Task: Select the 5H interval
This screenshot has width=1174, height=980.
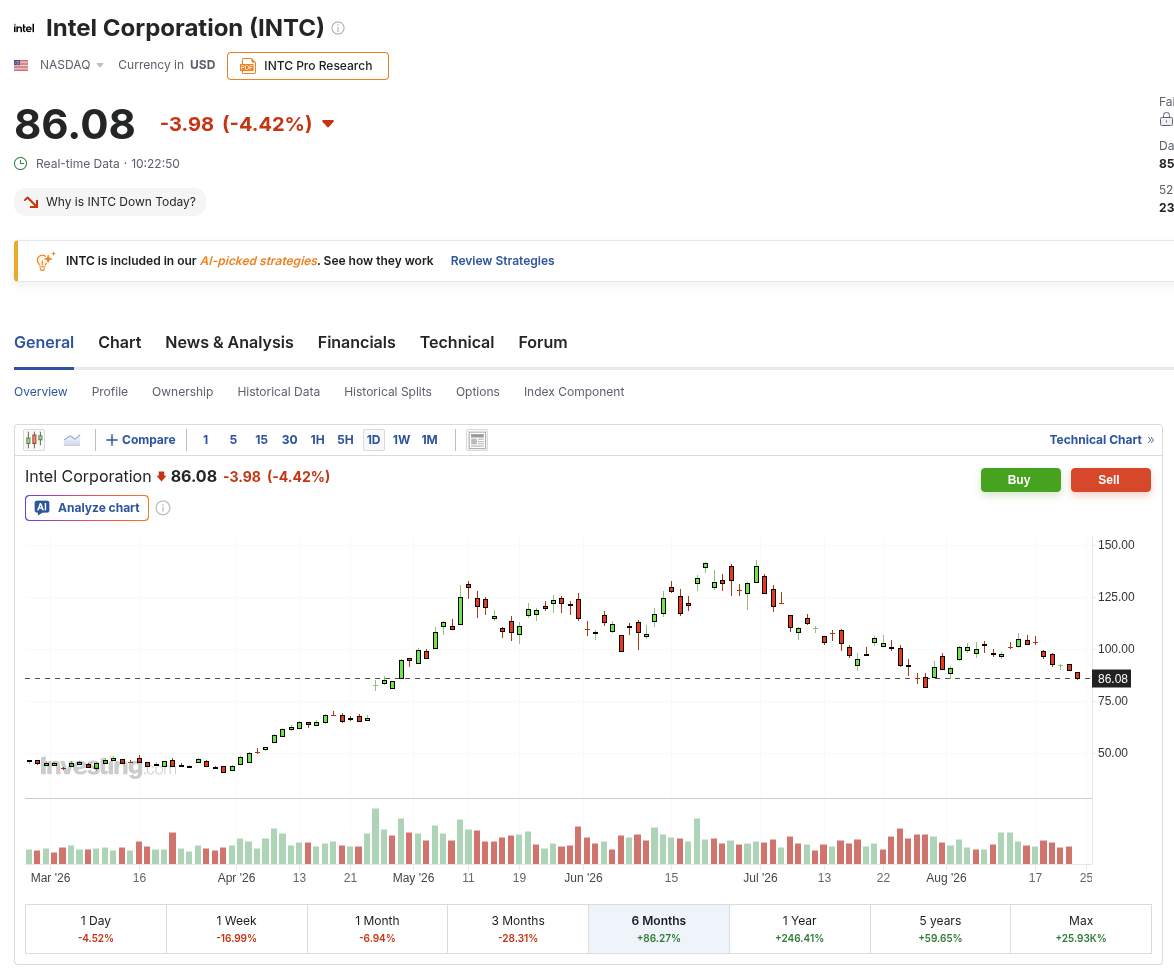Action: tap(345, 440)
